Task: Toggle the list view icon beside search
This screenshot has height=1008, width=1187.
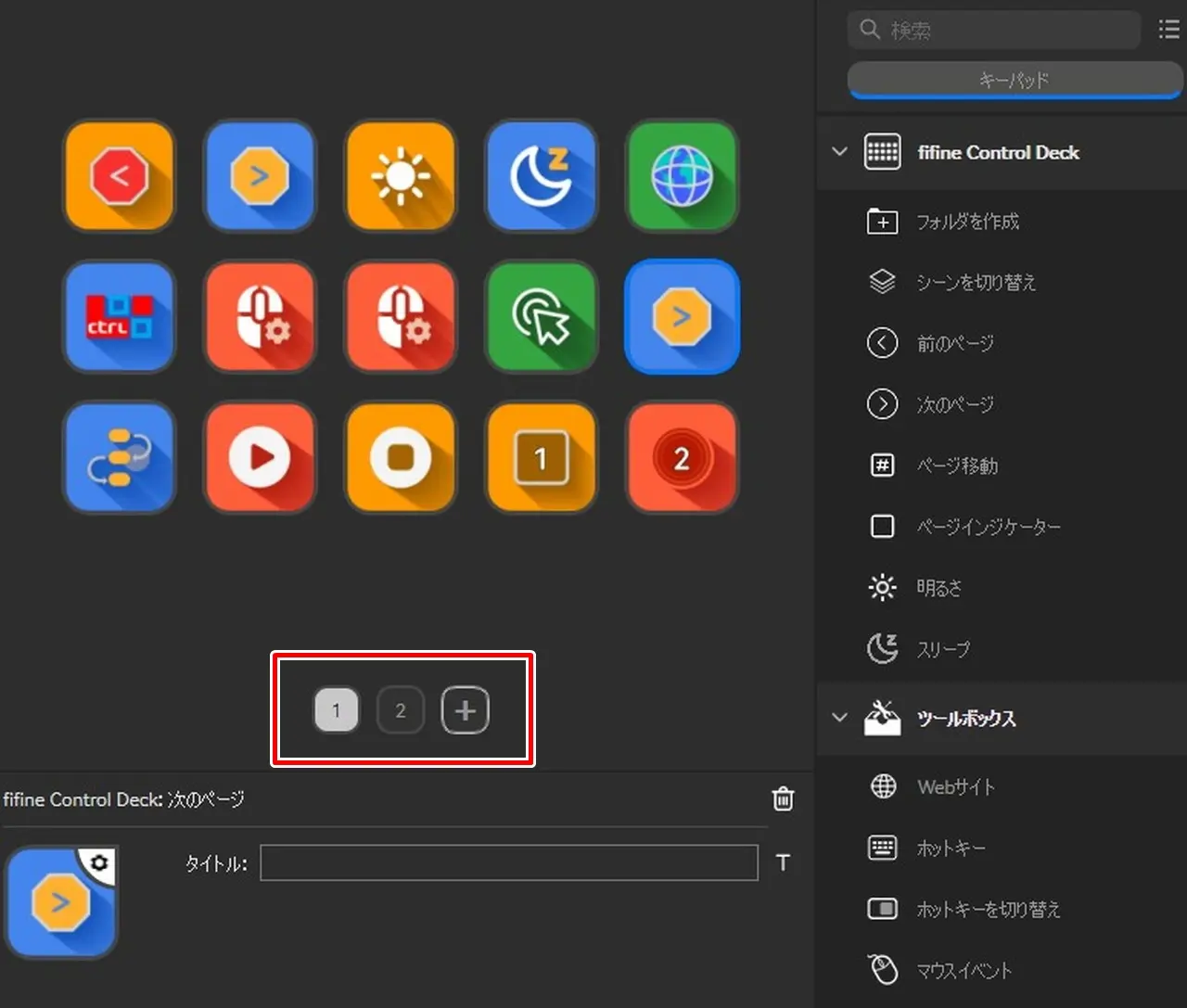Action: [x=1168, y=30]
